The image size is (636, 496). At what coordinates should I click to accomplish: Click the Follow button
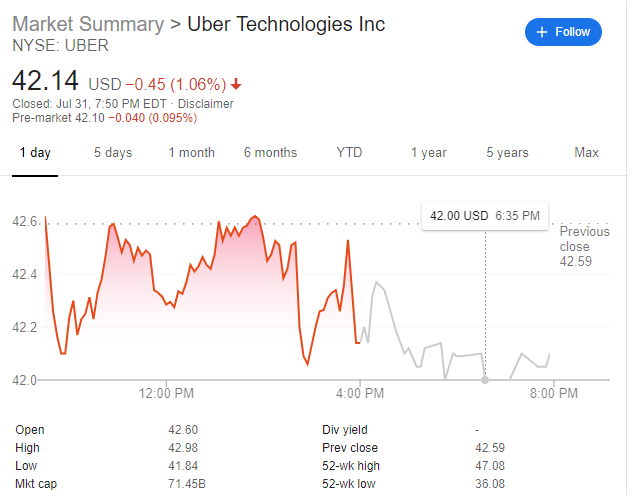click(564, 32)
